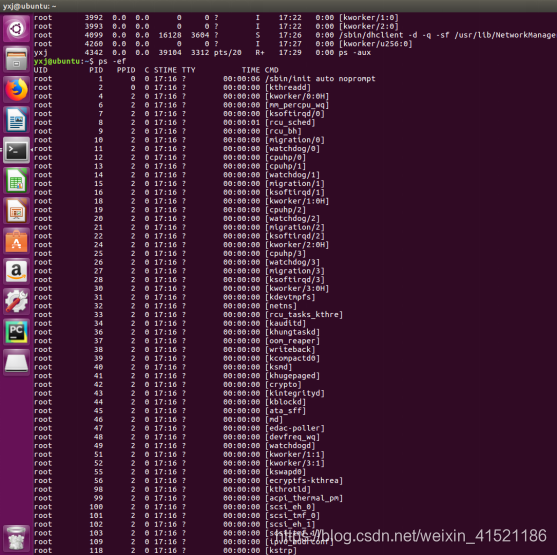Launch the Amazon launcher icon
The image size is (557, 555).
point(16,272)
